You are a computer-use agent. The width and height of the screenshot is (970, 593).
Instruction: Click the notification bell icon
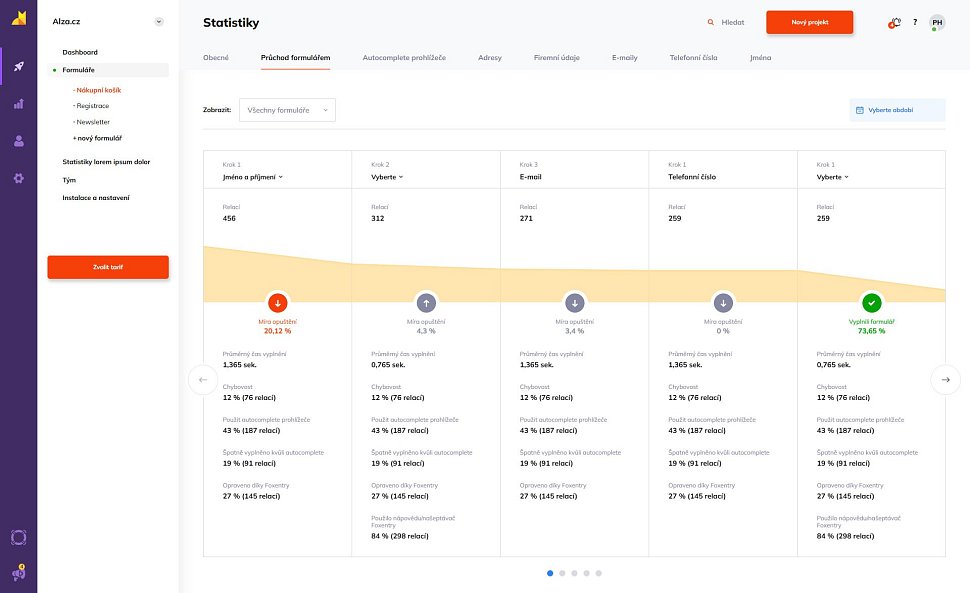[895, 22]
